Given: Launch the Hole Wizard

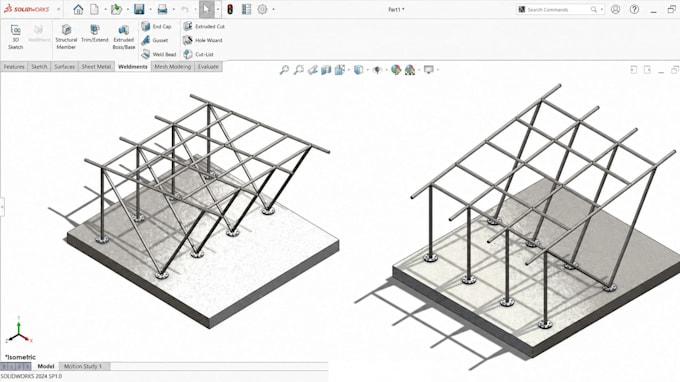Looking at the screenshot, I should (203, 40).
